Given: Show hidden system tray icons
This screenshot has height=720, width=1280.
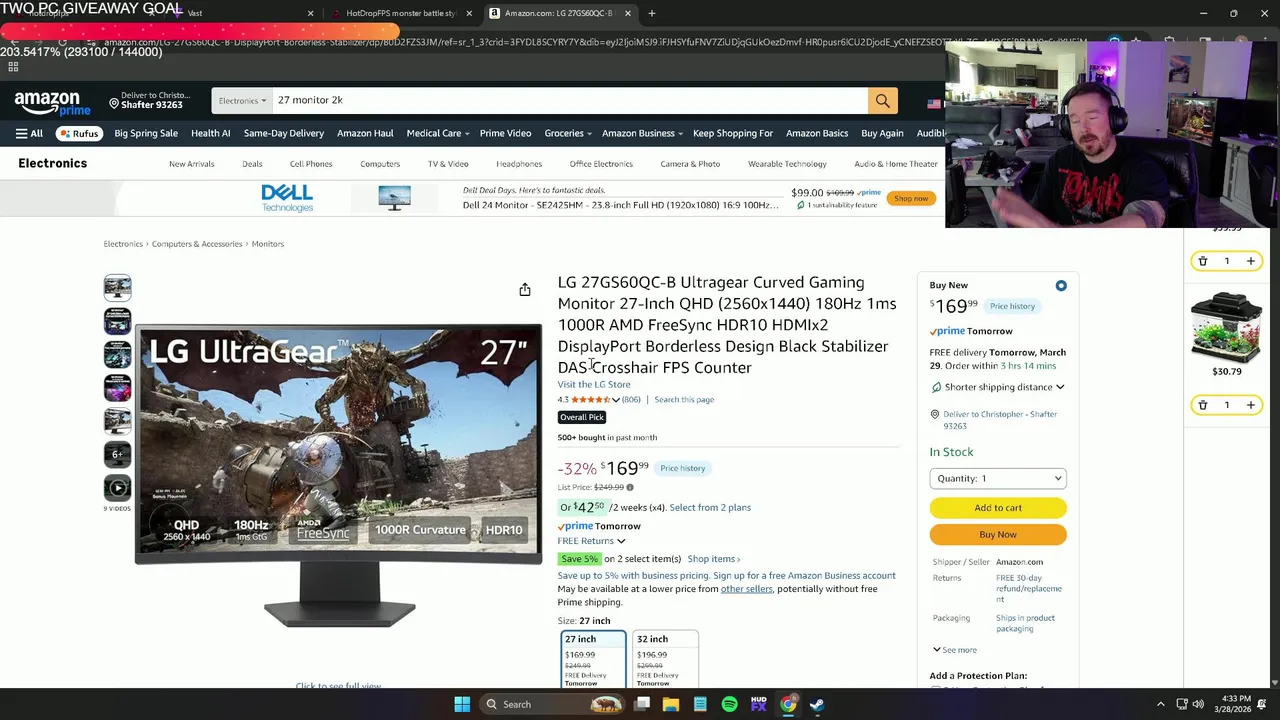Looking at the screenshot, I should click(1160, 704).
